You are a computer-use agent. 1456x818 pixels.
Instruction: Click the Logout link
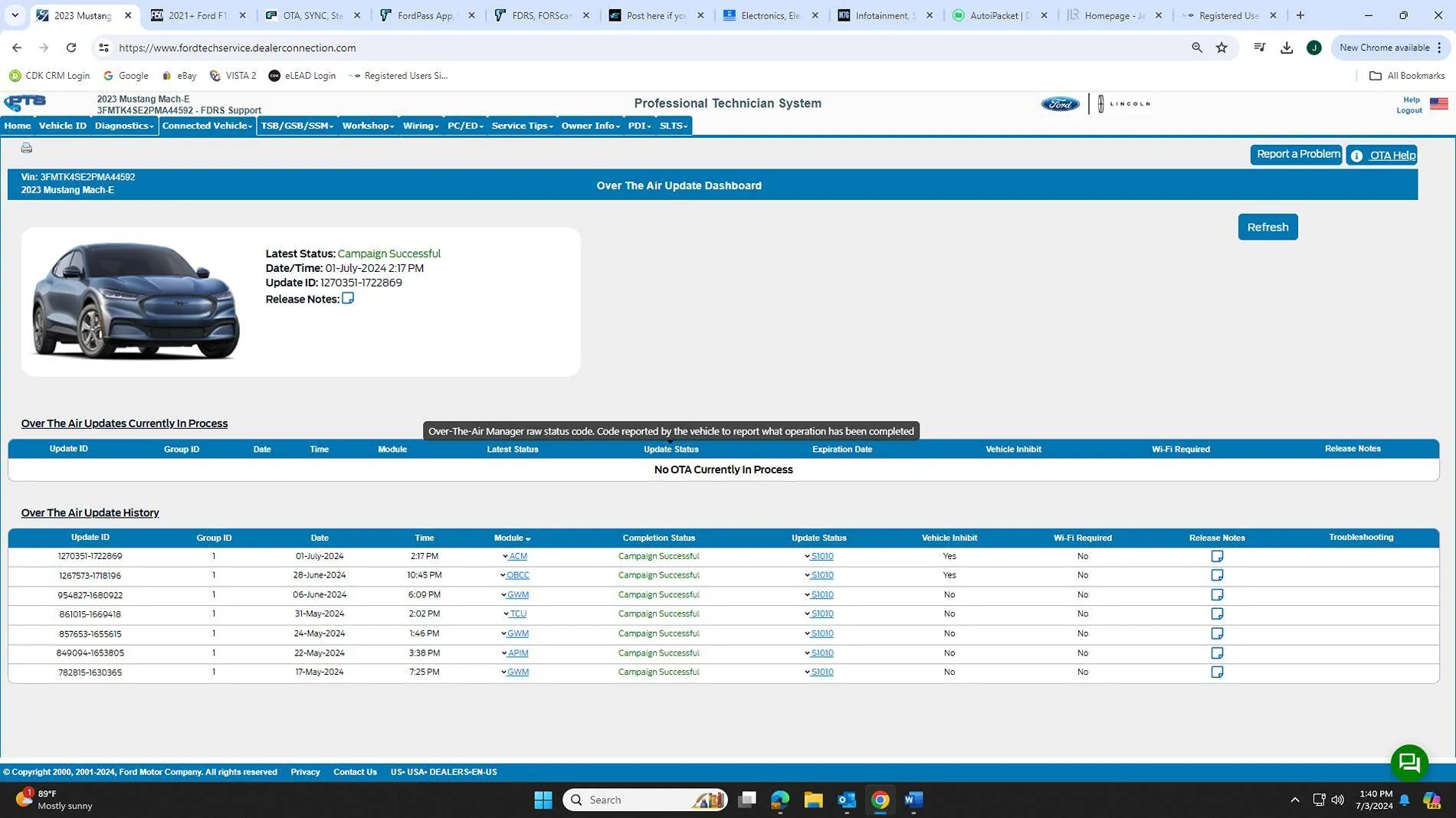click(x=1409, y=110)
